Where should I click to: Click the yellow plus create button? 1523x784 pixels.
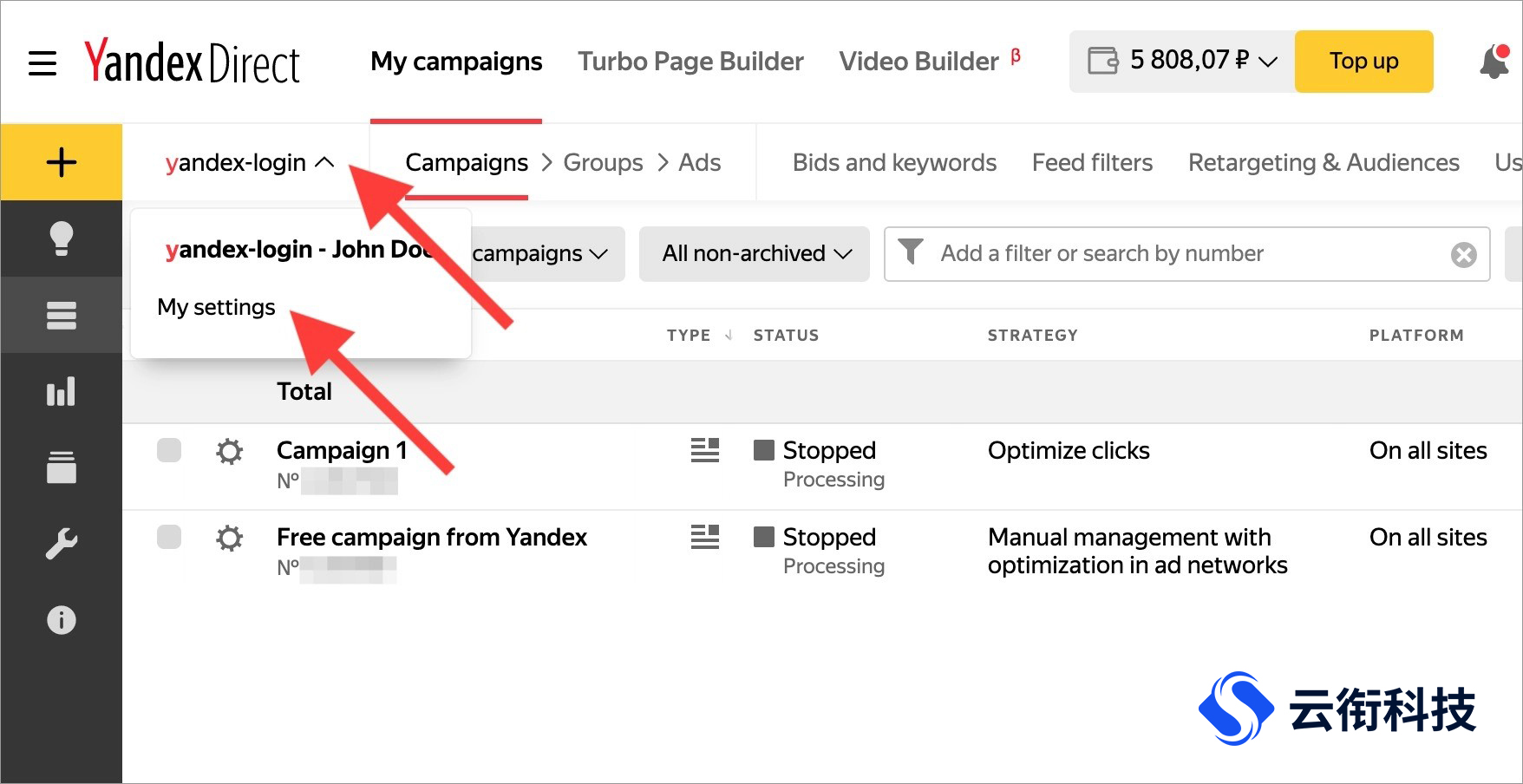click(62, 162)
